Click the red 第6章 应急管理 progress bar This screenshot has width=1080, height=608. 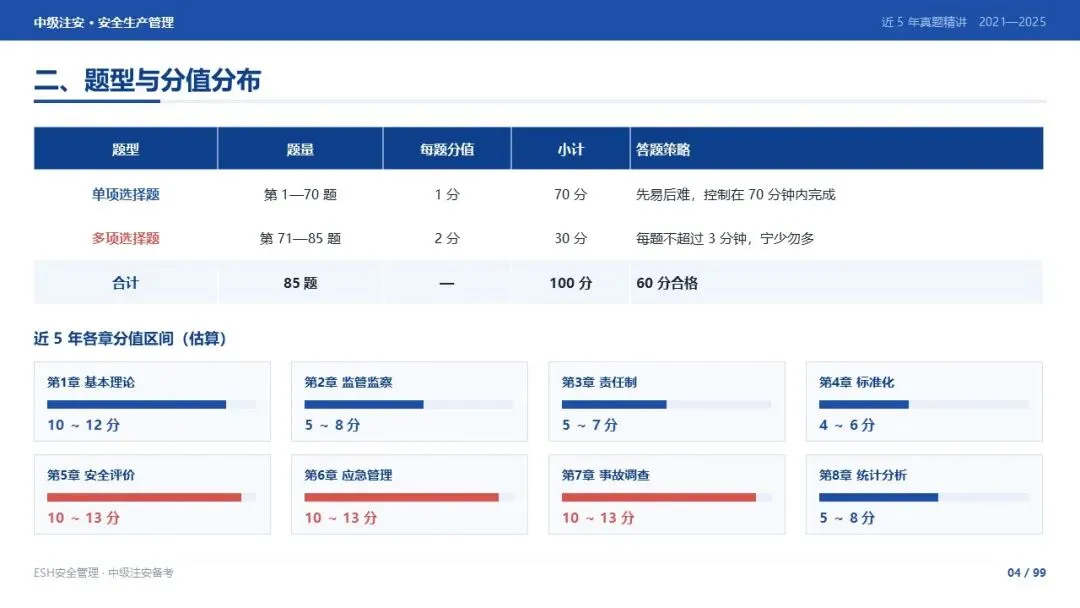[408, 497]
